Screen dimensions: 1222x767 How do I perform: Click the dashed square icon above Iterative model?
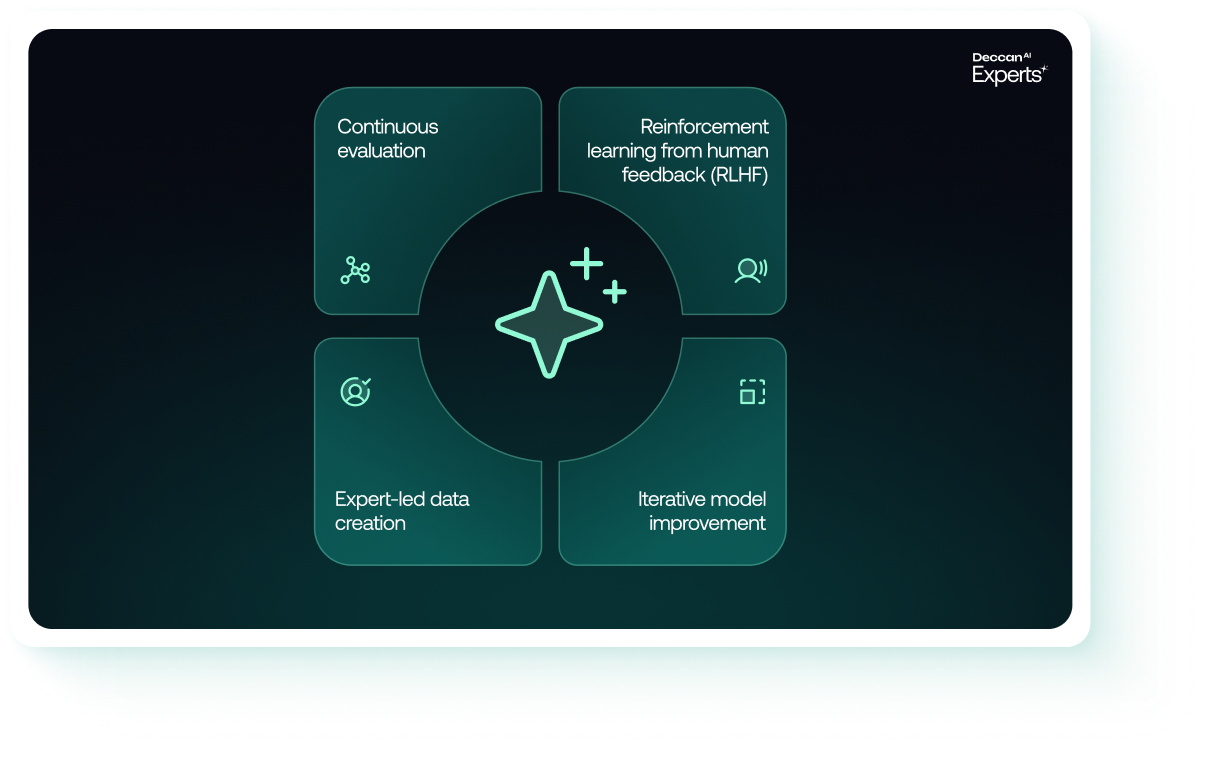[x=752, y=392]
